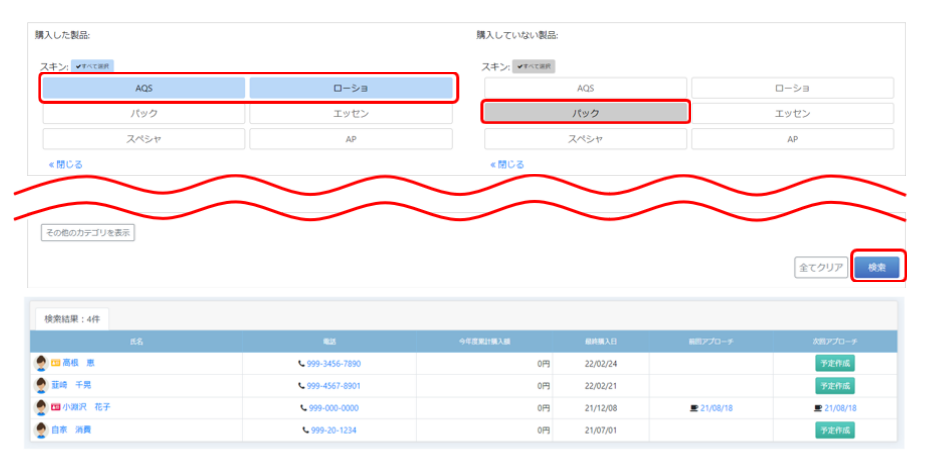Click 予定作成 button for 荏崎 千晃

coord(835,386)
